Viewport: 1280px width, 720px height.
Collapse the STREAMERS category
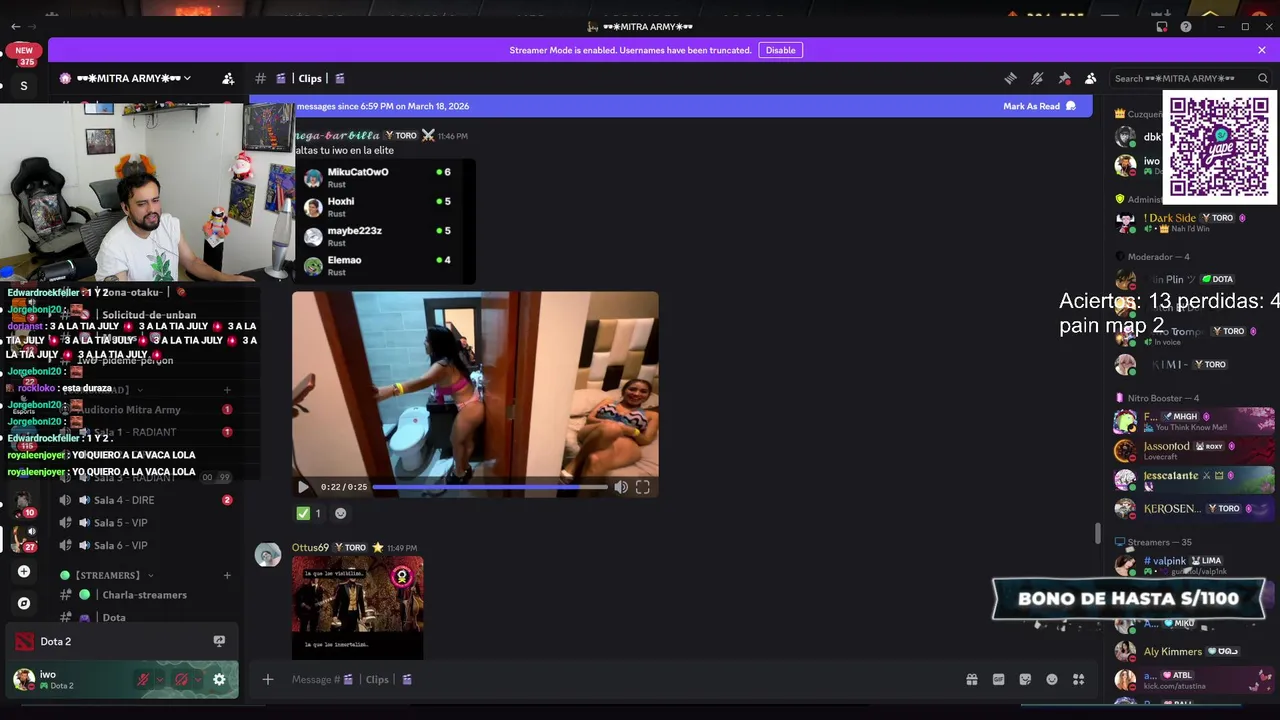click(x=107, y=576)
